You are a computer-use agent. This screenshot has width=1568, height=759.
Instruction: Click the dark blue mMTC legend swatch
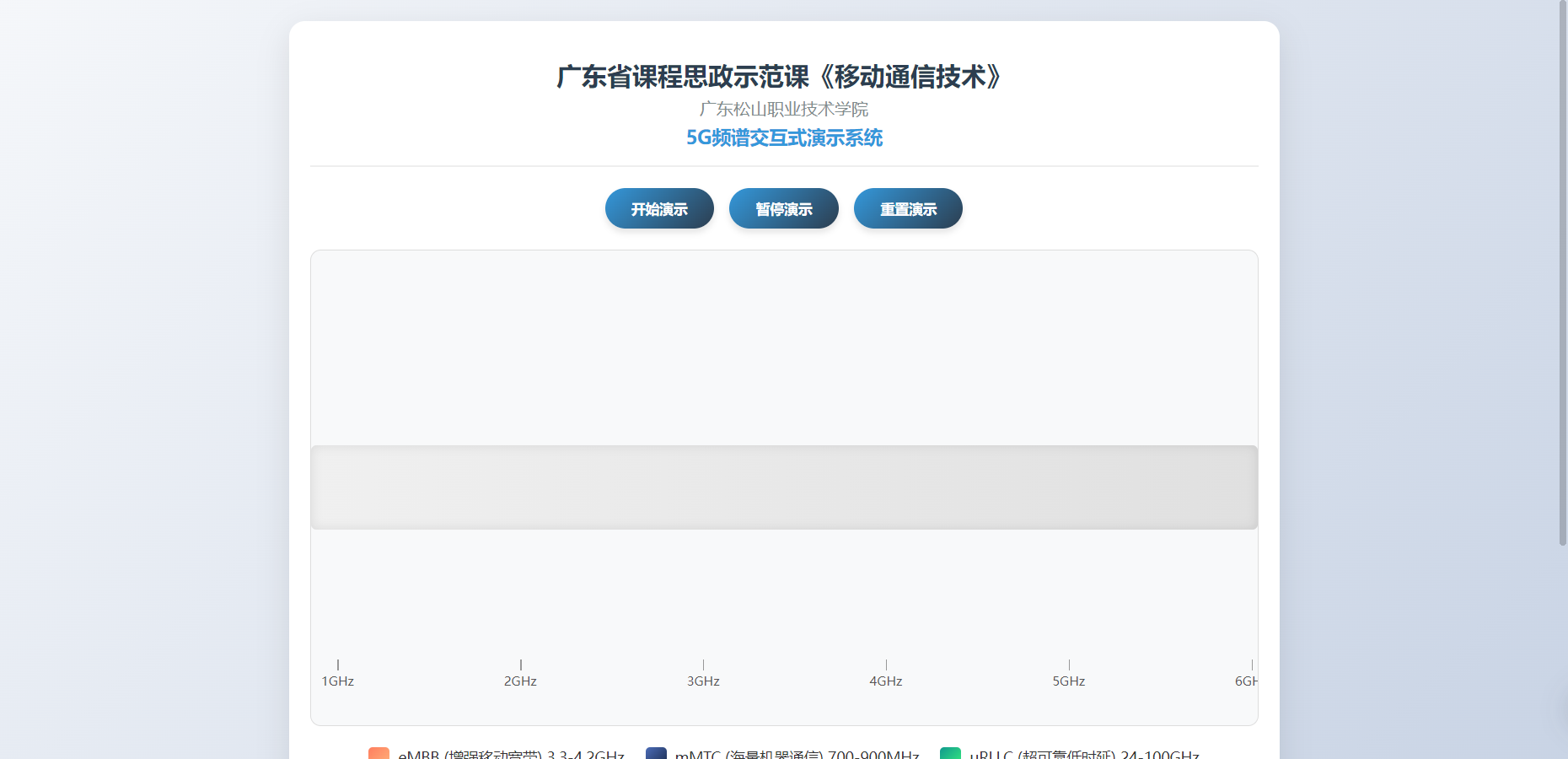pyautogui.click(x=656, y=753)
